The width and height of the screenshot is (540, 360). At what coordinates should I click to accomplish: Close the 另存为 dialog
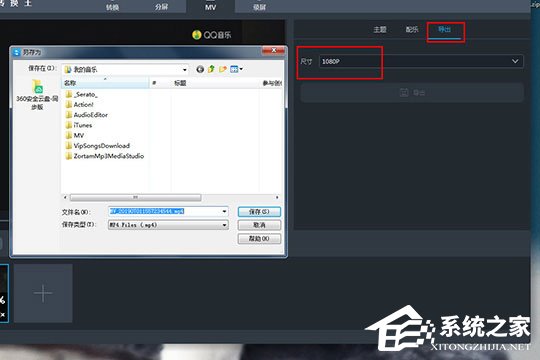tap(273, 51)
